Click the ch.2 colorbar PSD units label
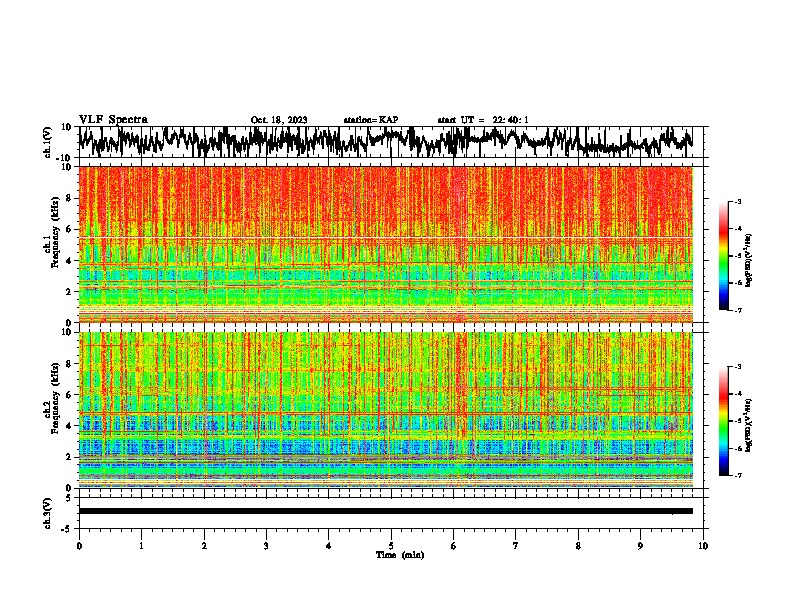Image resolution: width=792 pixels, height=612 pixels. [x=749, y=424]
